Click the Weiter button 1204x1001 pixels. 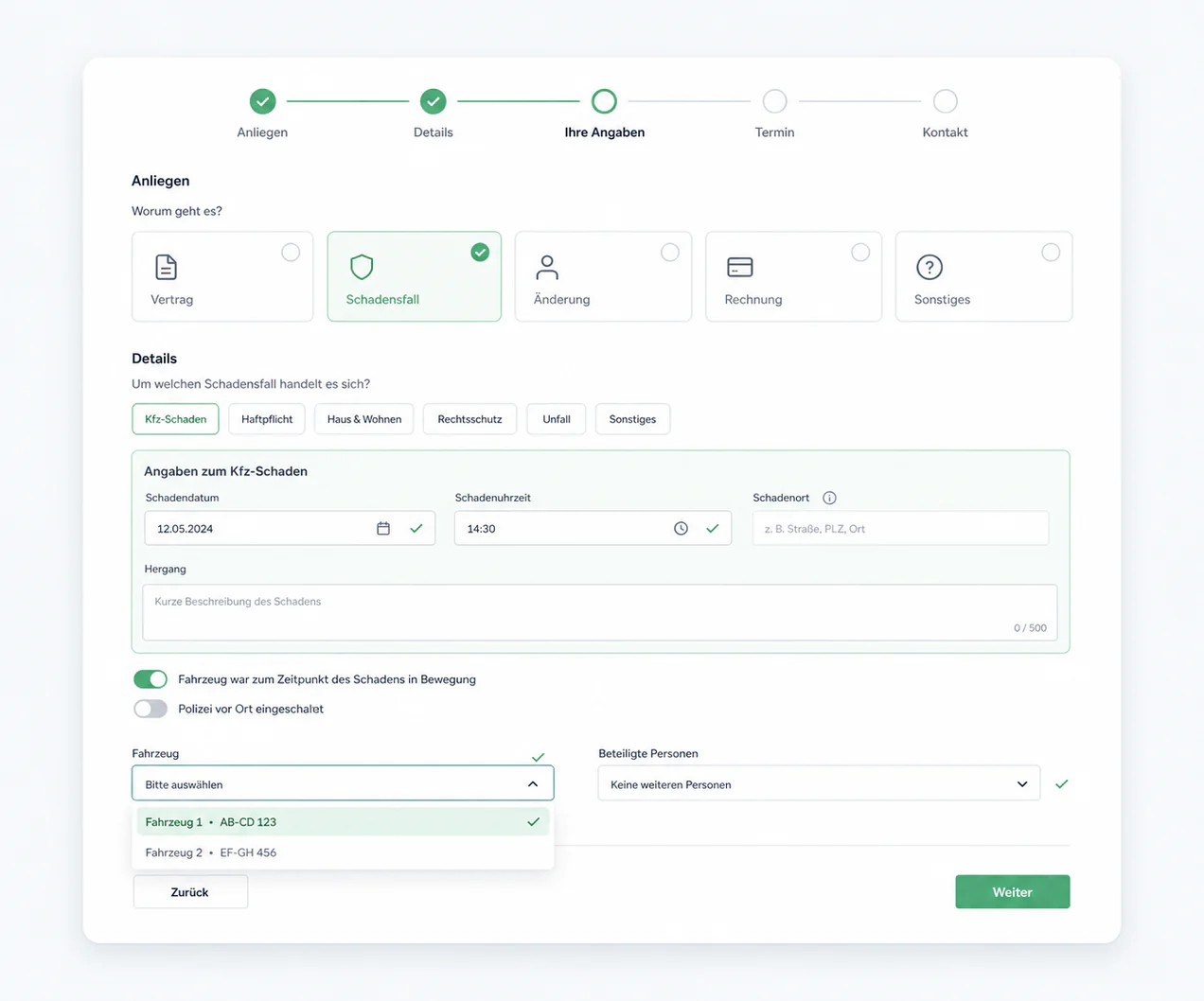(x=1013, y=892)
